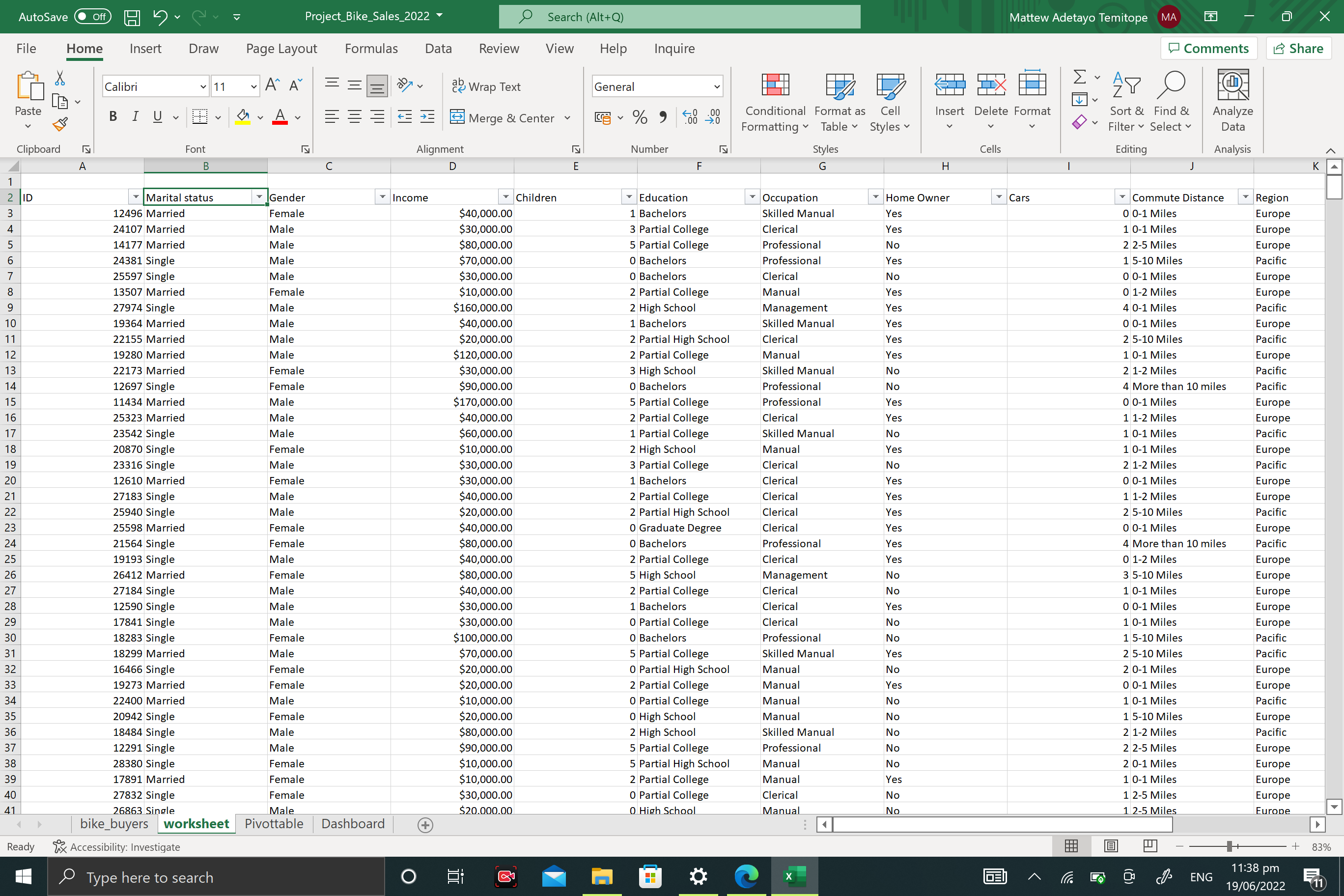Open the Income column filter dropdown

coord(505,196)
